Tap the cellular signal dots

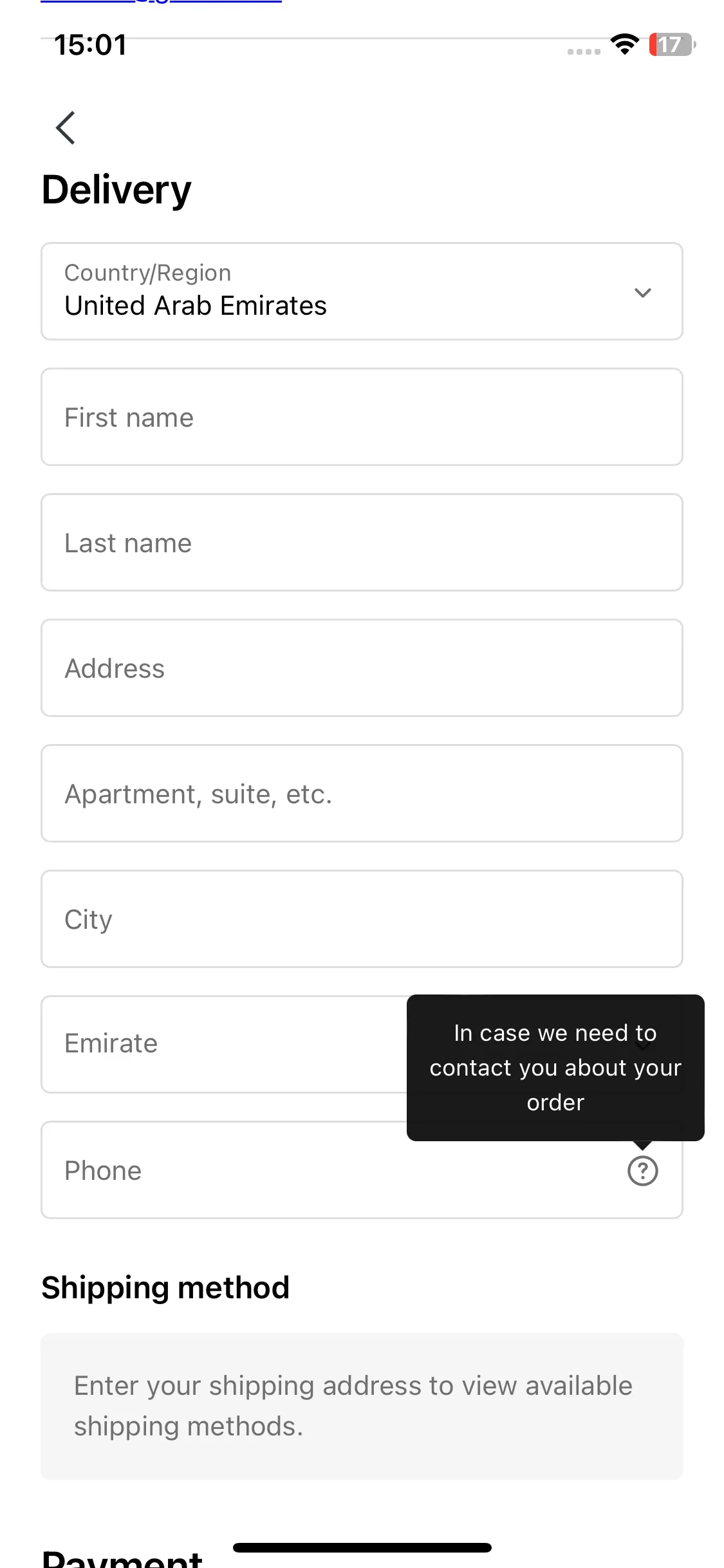coord(584,51)
